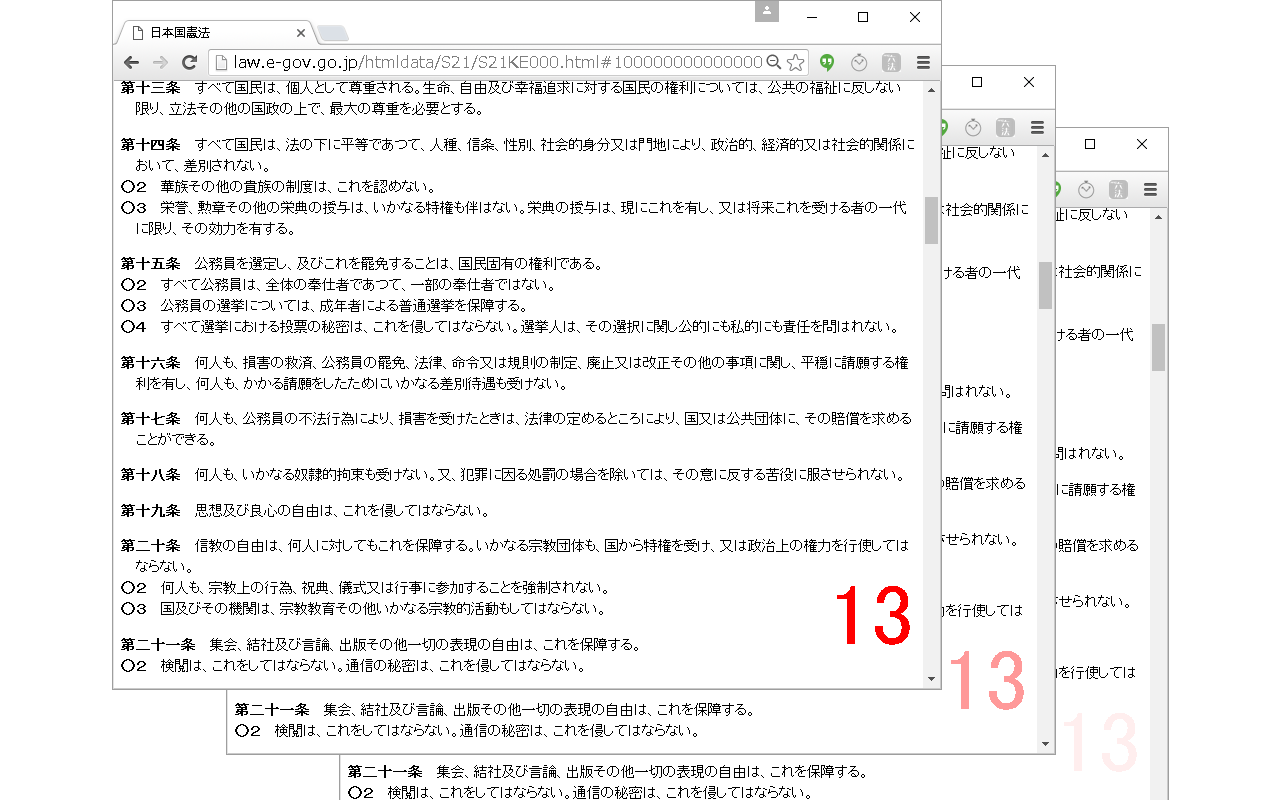The height and width of the screenshot is (800, 1280).
Task: Click the front window's vertical scrollbar thumb
Action: tap(932, 220)
